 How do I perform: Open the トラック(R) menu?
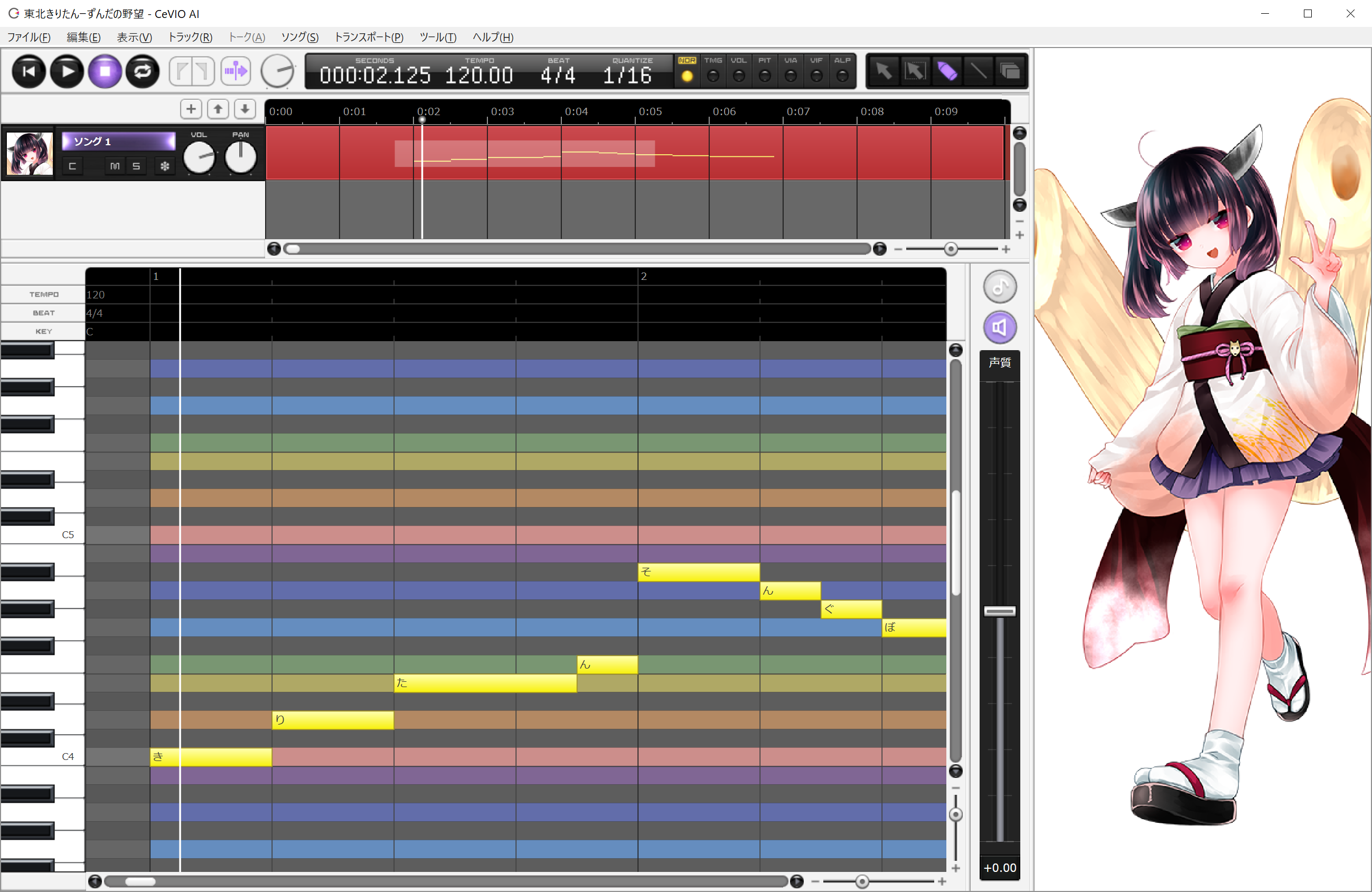(x=190, y=37)
